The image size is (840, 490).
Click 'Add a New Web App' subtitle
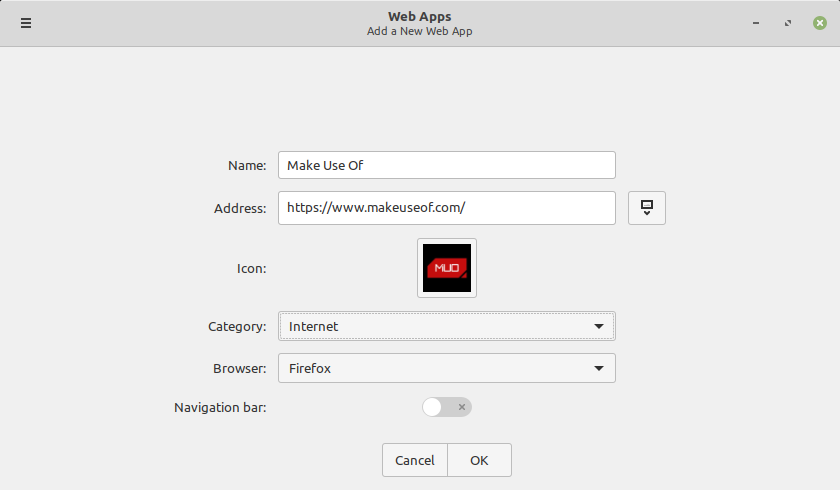tap(419, 31)
